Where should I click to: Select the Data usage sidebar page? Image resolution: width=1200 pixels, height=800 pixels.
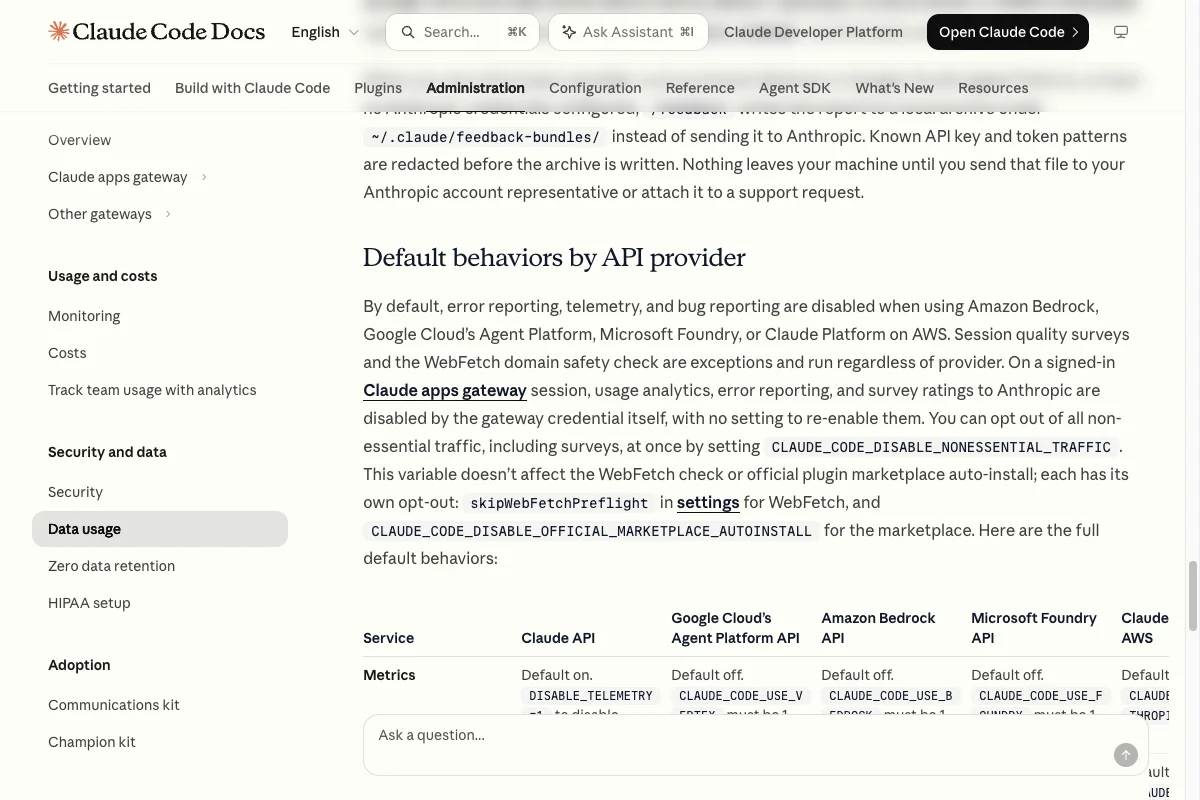coord(160,529)
